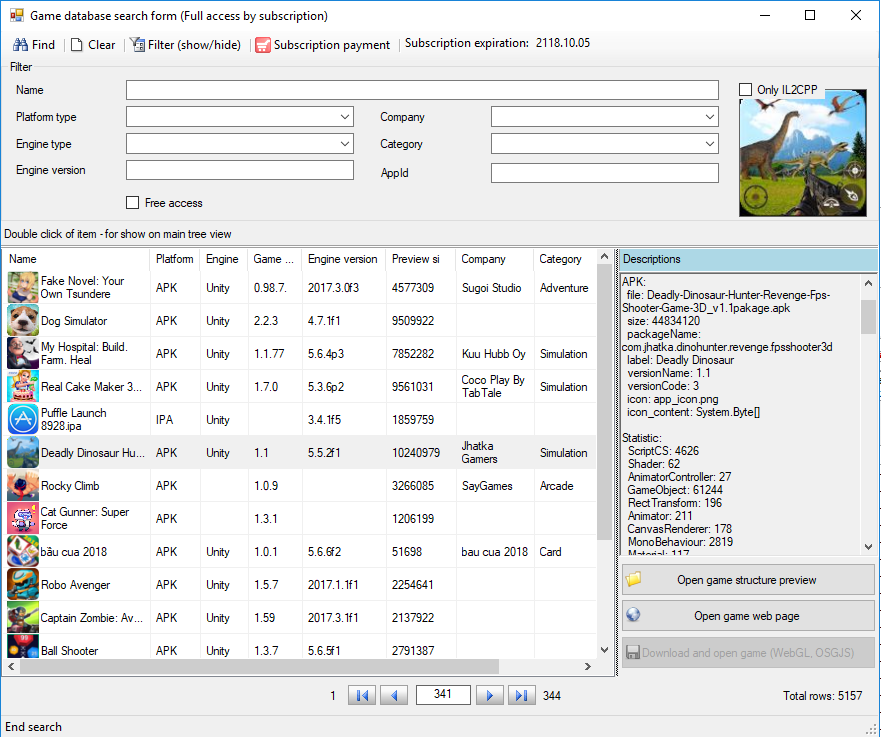The height and width of the screenshot is (737, 881).
Task: Click the Rocky Climb game icon
Action: (23, 486)
